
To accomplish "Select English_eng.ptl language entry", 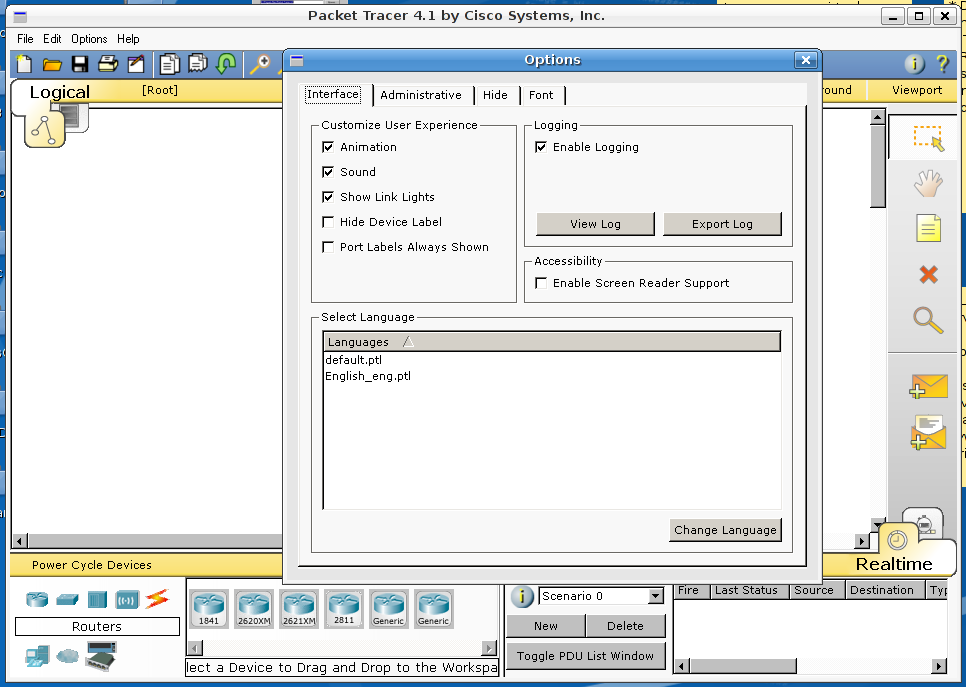I will point(368,376).
